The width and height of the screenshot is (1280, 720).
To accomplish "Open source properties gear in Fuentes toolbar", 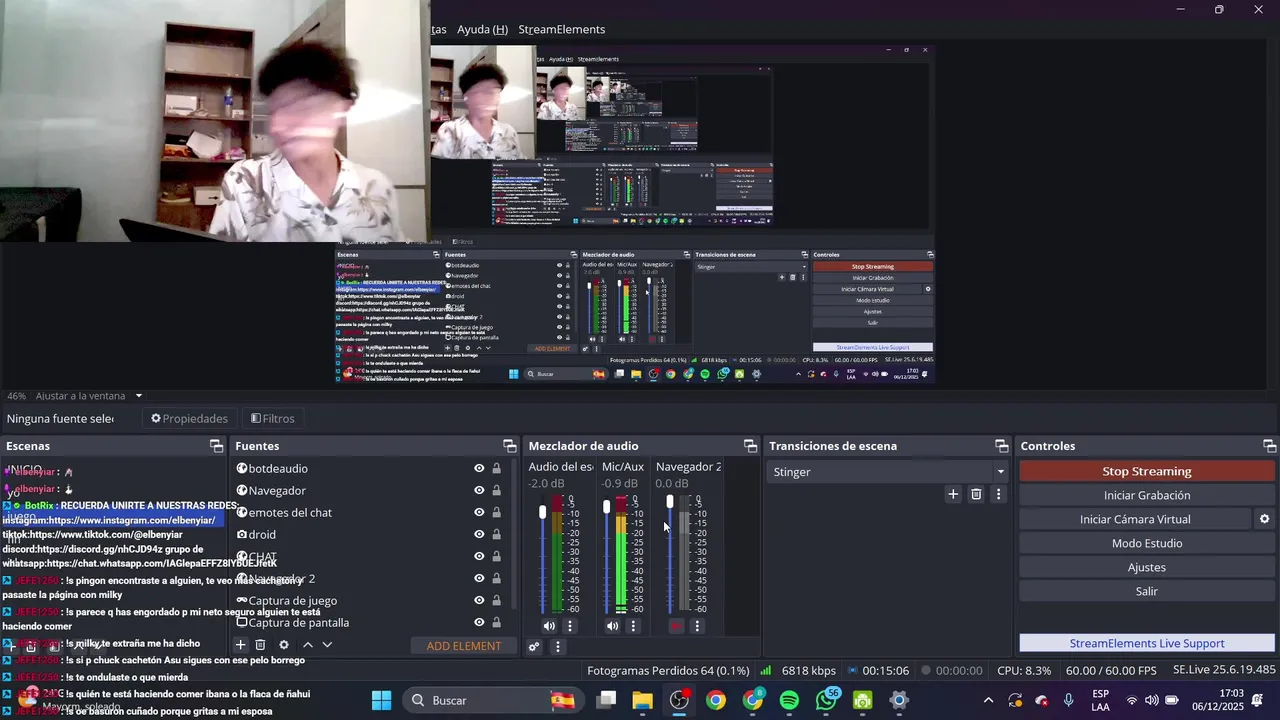I will click(x=284, y=646).
